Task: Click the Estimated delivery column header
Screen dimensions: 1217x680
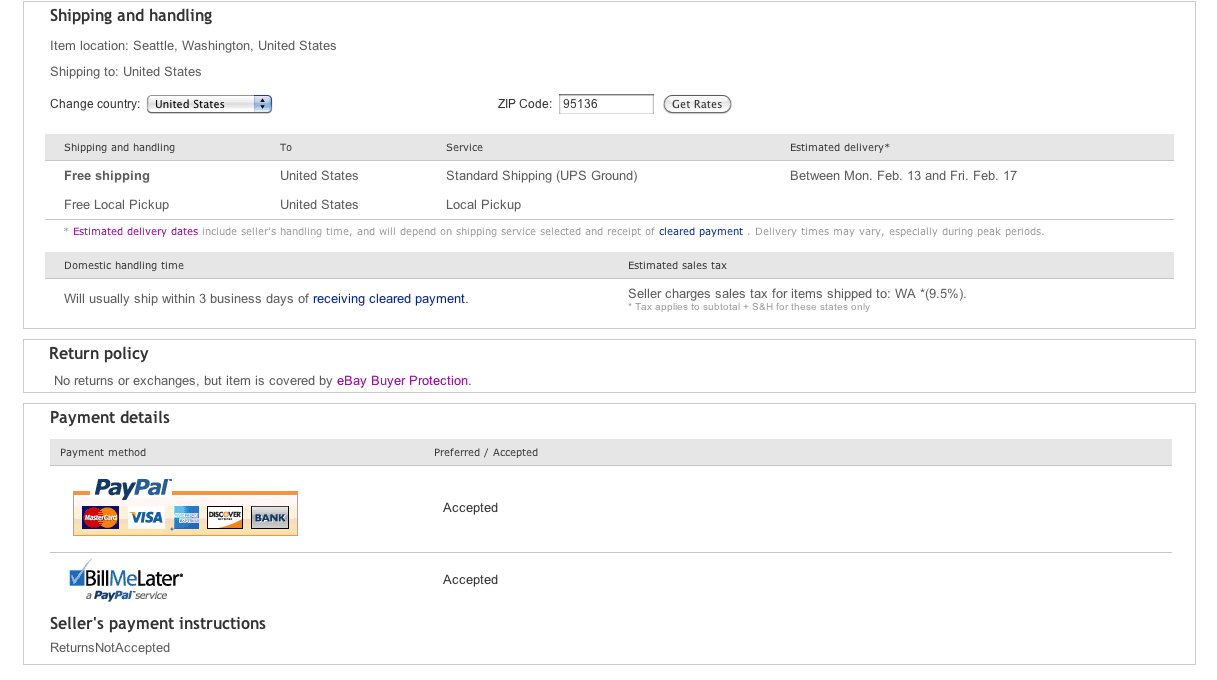Action: 839,148
